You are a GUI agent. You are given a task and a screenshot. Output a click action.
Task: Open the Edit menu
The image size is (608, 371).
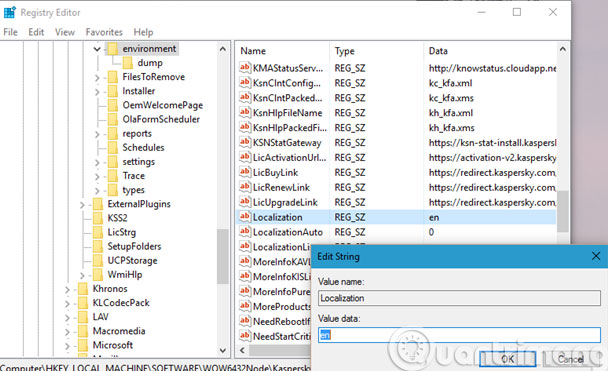[x=36, y=32]
